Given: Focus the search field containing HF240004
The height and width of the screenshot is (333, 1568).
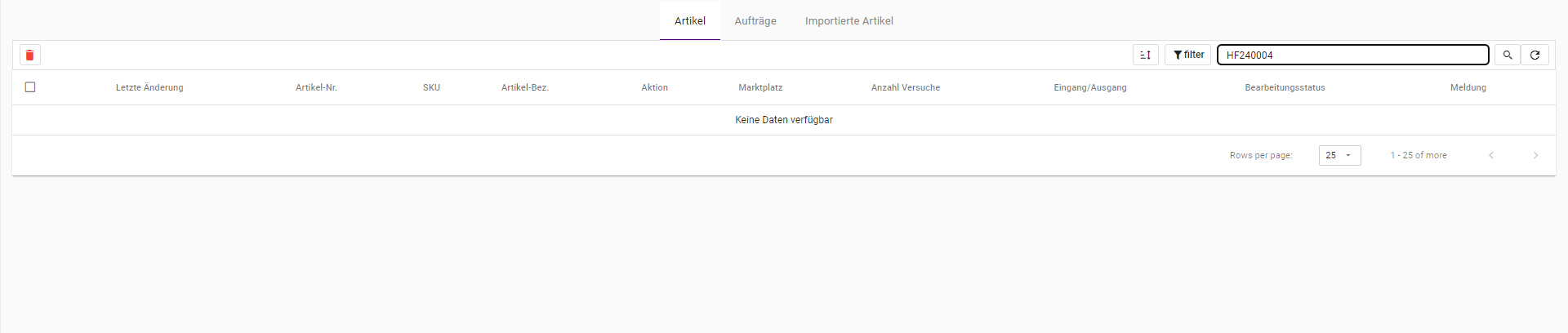Looking at the screenshot, I should click(1353, 55).
